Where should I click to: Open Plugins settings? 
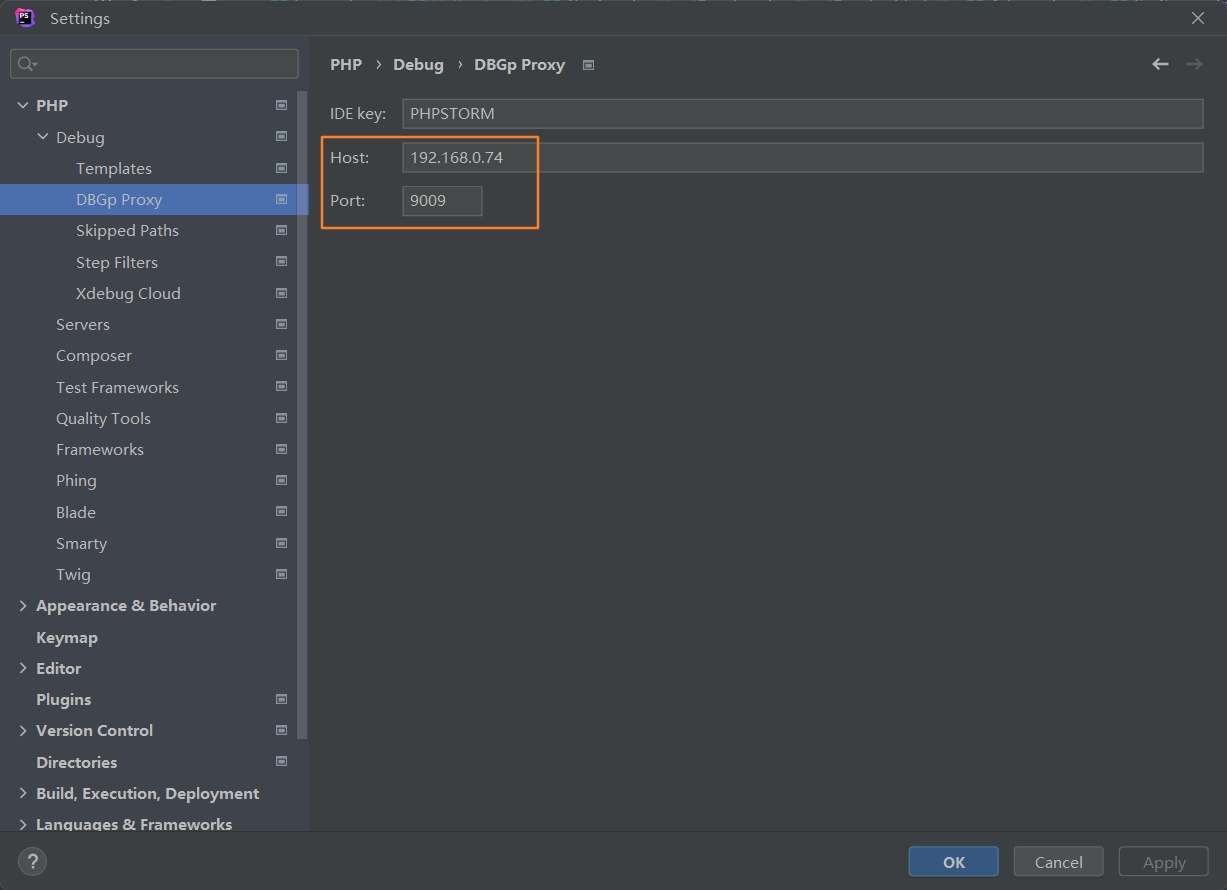pyautogui.click(x=63, y=699)
